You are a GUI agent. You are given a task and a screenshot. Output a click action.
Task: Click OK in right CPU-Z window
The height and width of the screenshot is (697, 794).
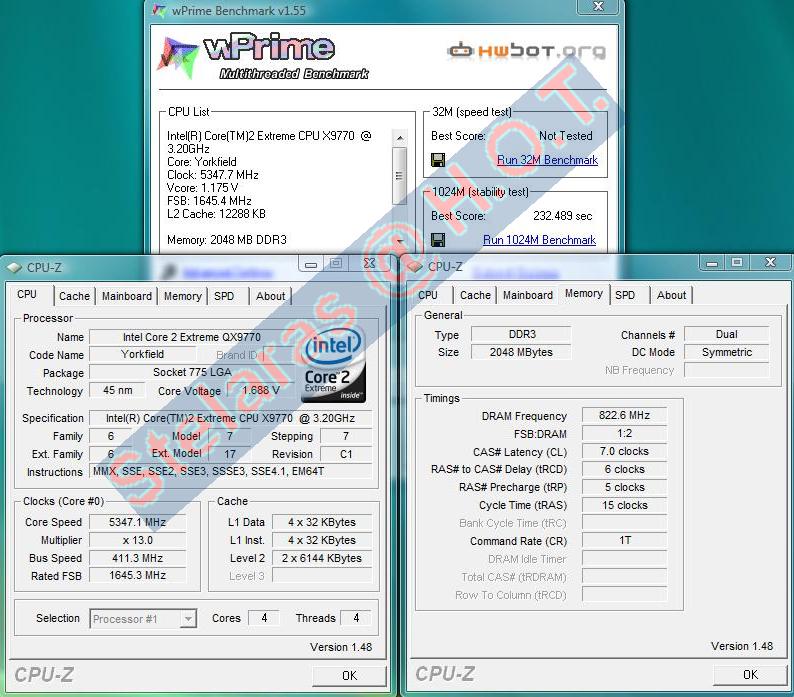click(x=750, y=675)
